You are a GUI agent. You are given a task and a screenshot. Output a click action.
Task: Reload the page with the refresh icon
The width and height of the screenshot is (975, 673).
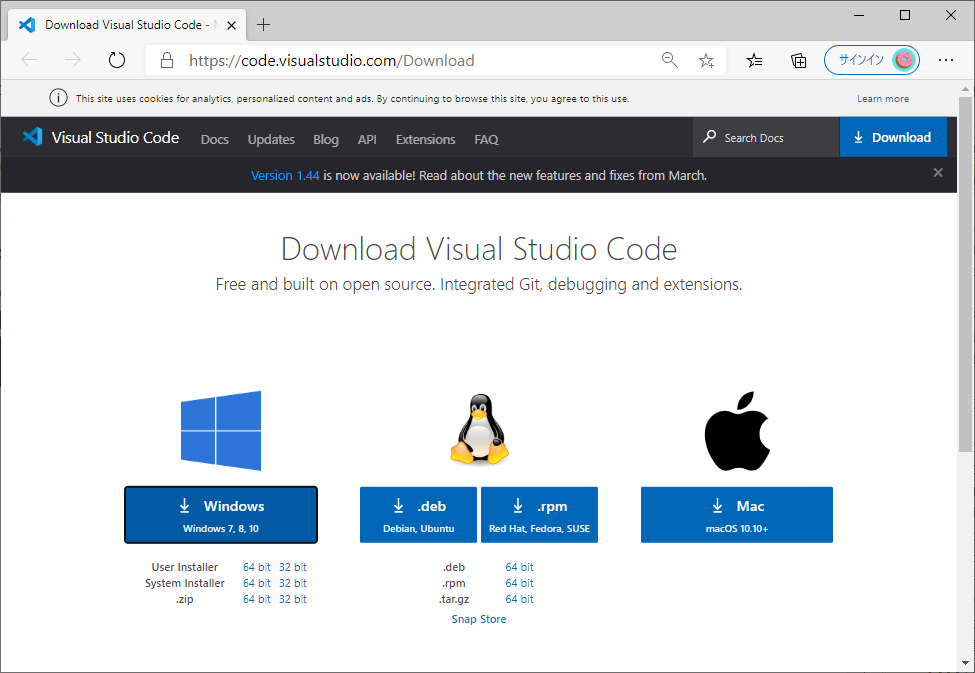click(117, 60)
